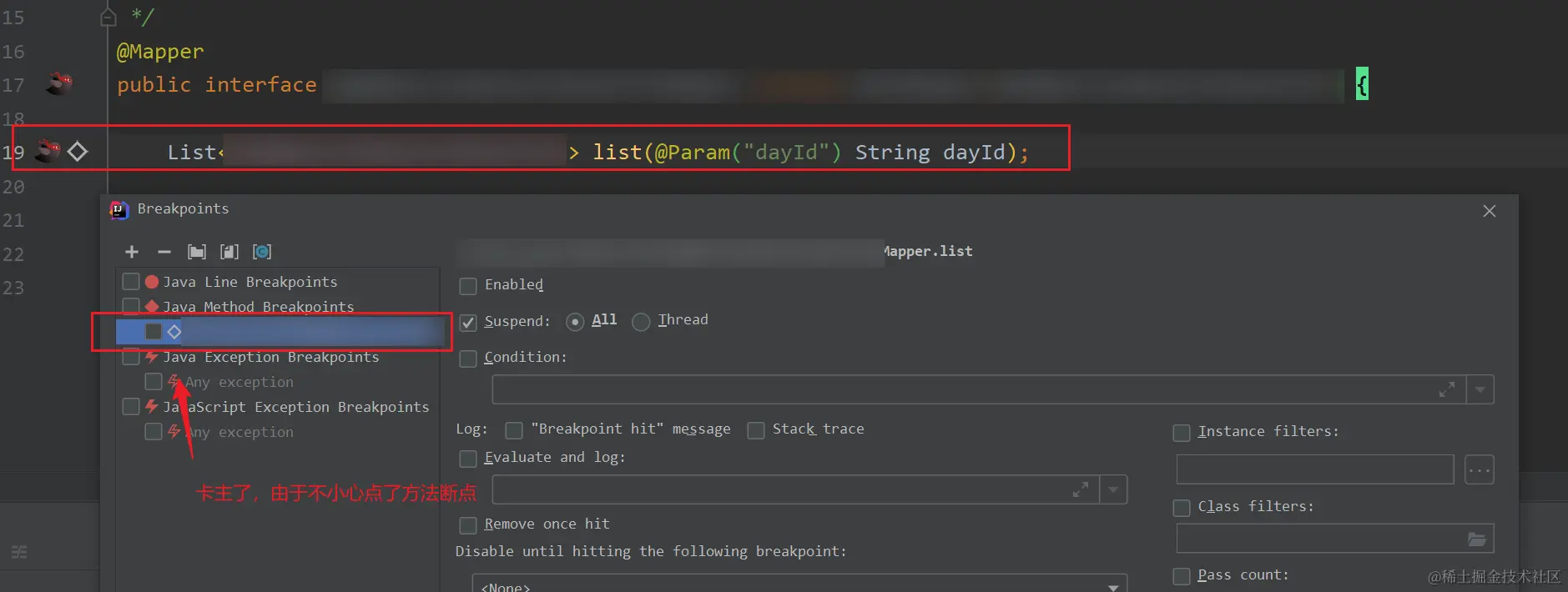Add a new breakpoint with plus icon
1568x592 pixels.
pos(131,252)
